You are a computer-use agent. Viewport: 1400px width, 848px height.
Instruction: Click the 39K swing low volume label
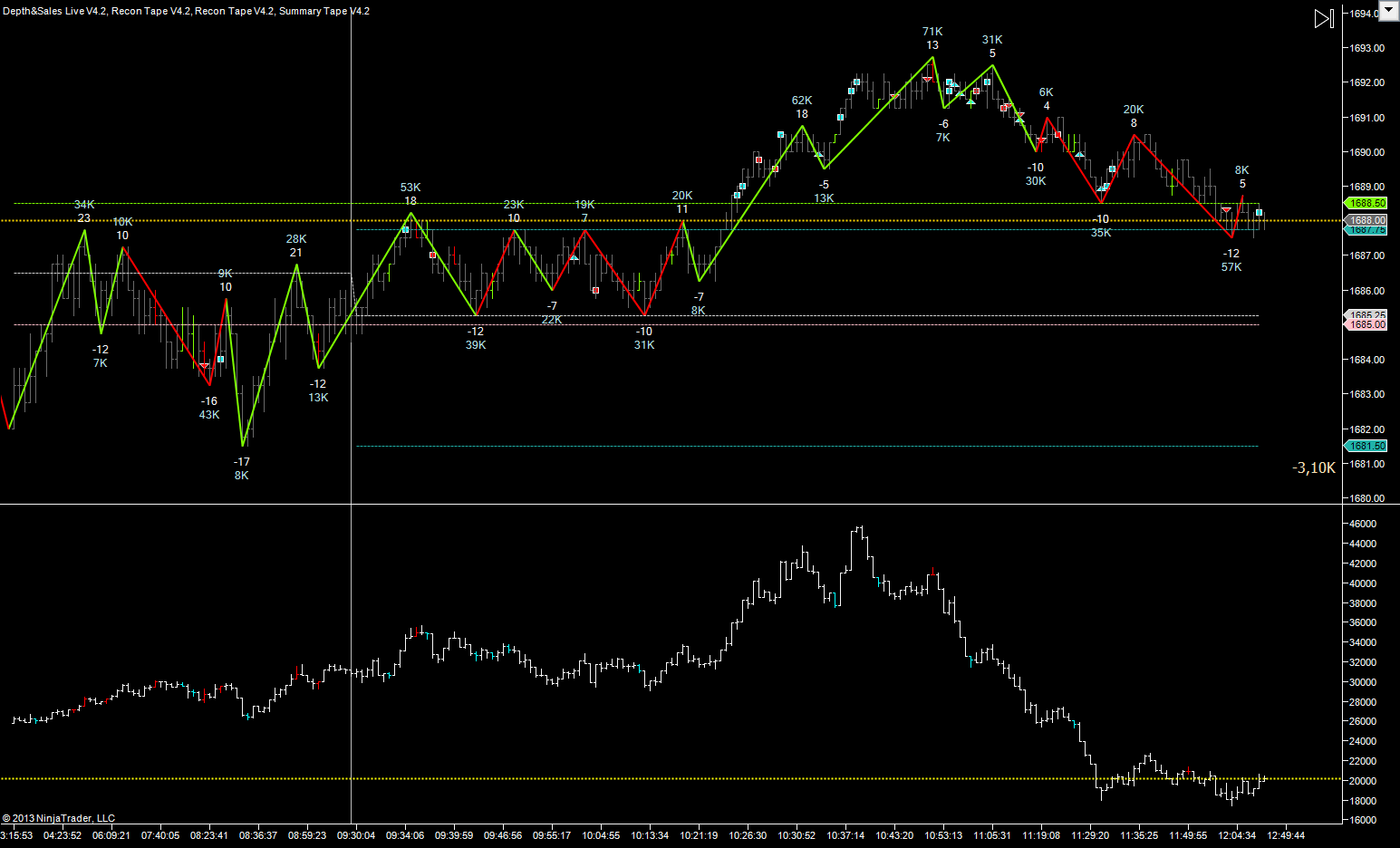pyautogui.click(x=476, y=345)
